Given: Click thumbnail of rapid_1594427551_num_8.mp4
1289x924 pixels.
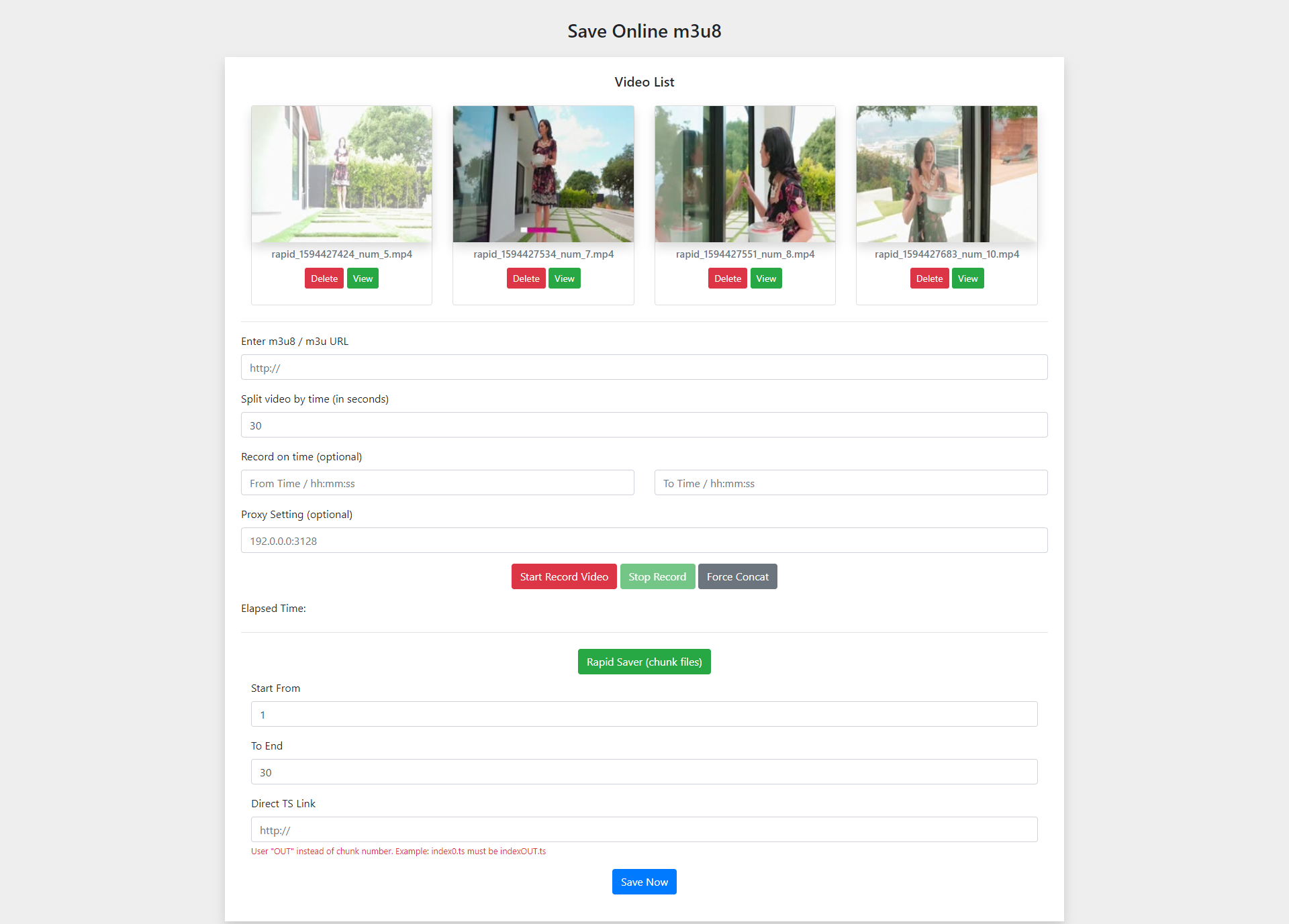Looking at the screenshot, I should coord(744,173).
